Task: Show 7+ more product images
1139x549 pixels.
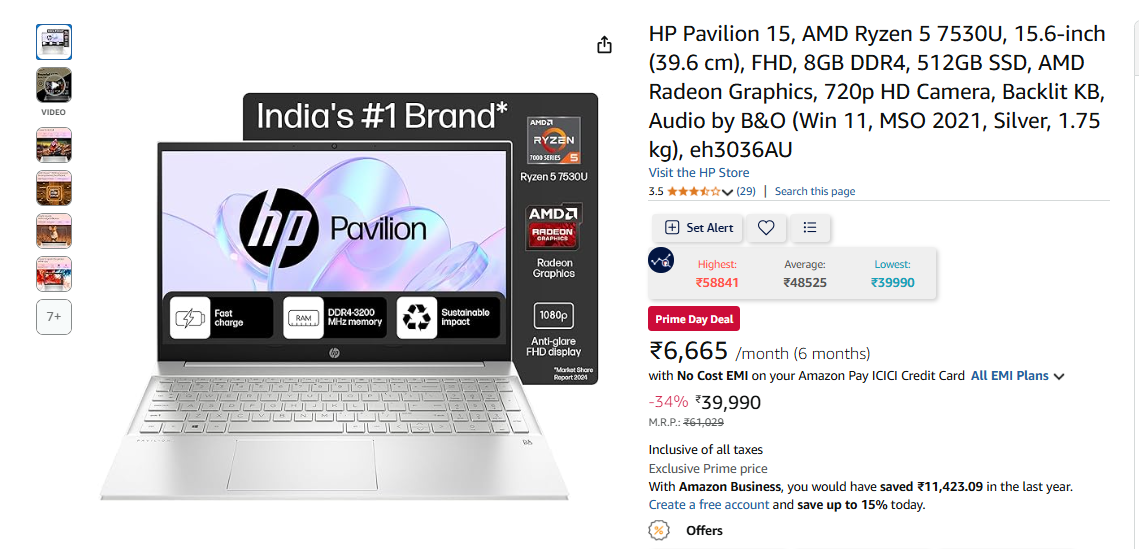Action: tap(54, 317)
